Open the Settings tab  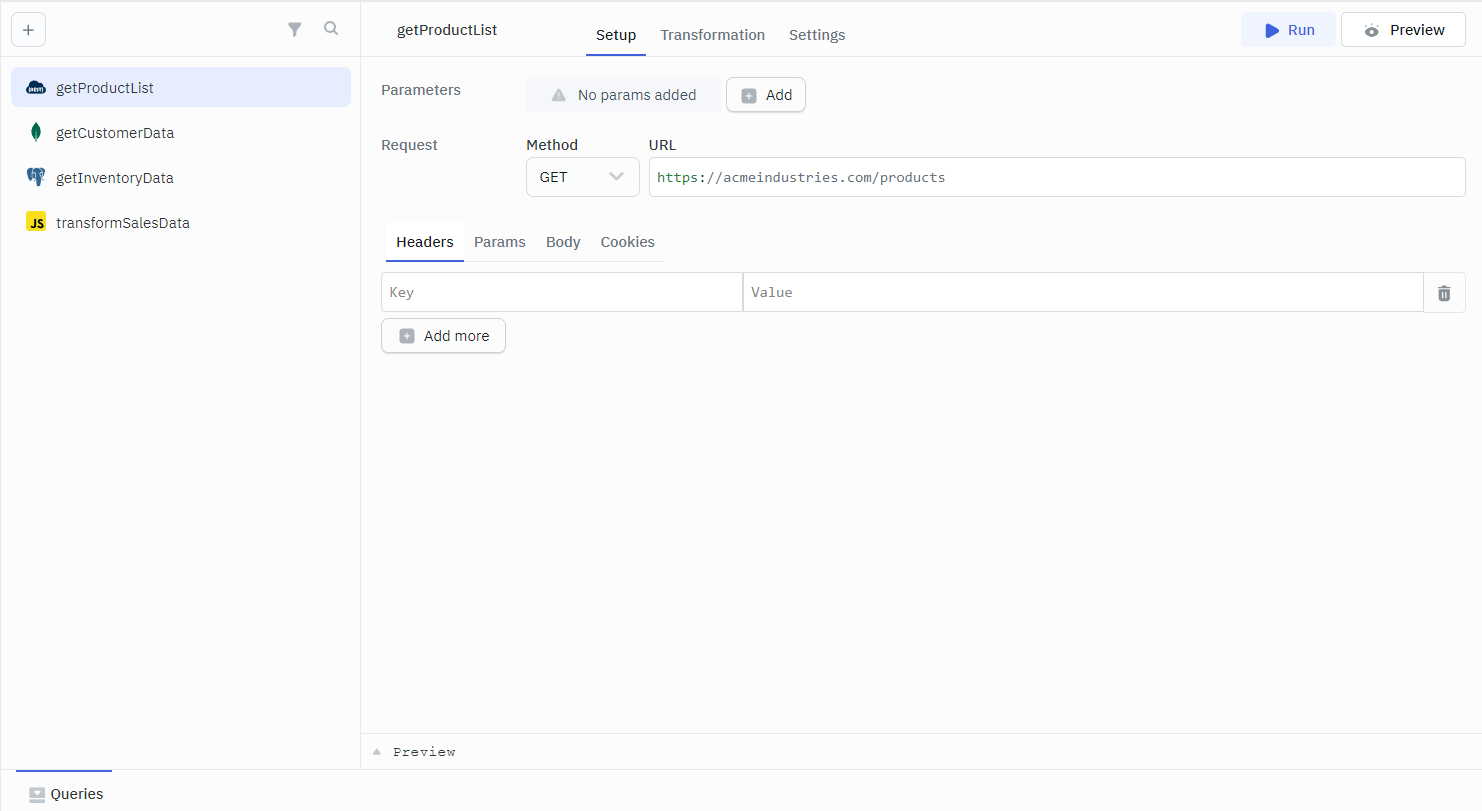coord(816,35)
